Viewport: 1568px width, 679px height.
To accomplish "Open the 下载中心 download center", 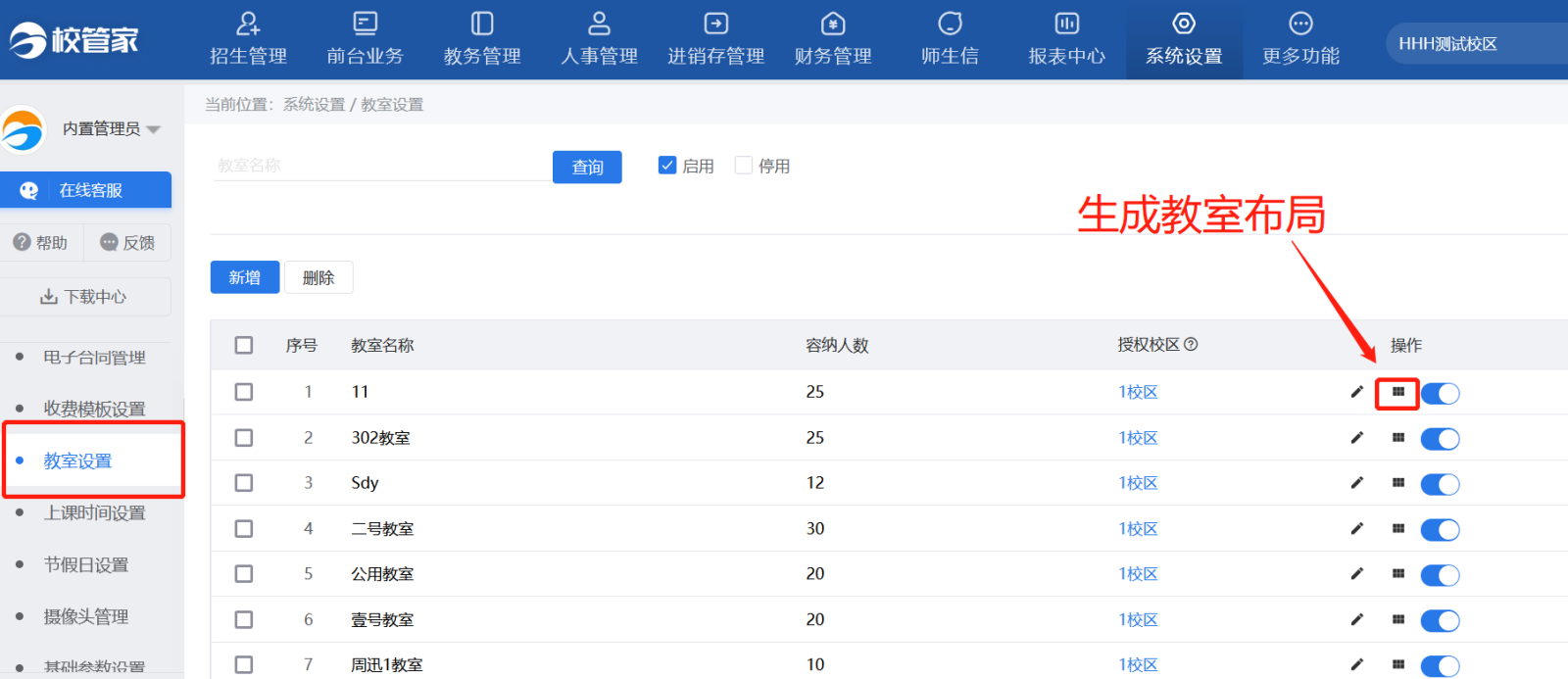I will point(85,297).
